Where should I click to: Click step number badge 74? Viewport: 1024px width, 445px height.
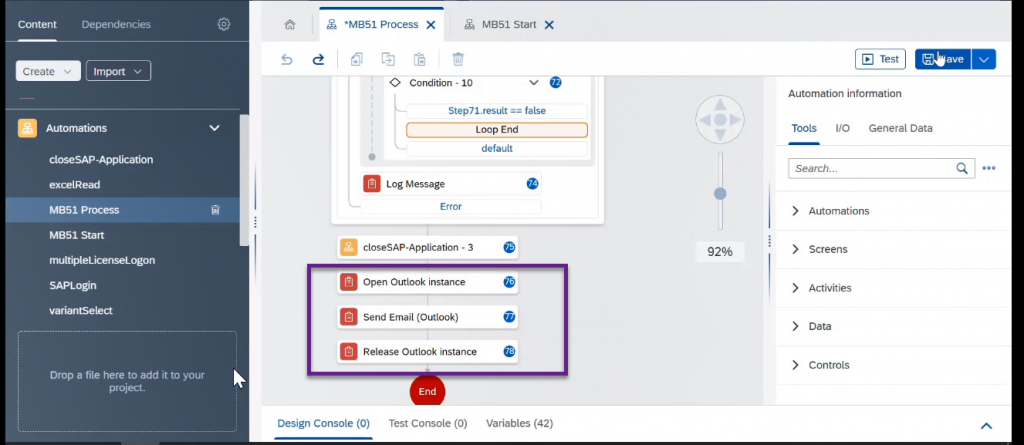click(x=532, y=184)
